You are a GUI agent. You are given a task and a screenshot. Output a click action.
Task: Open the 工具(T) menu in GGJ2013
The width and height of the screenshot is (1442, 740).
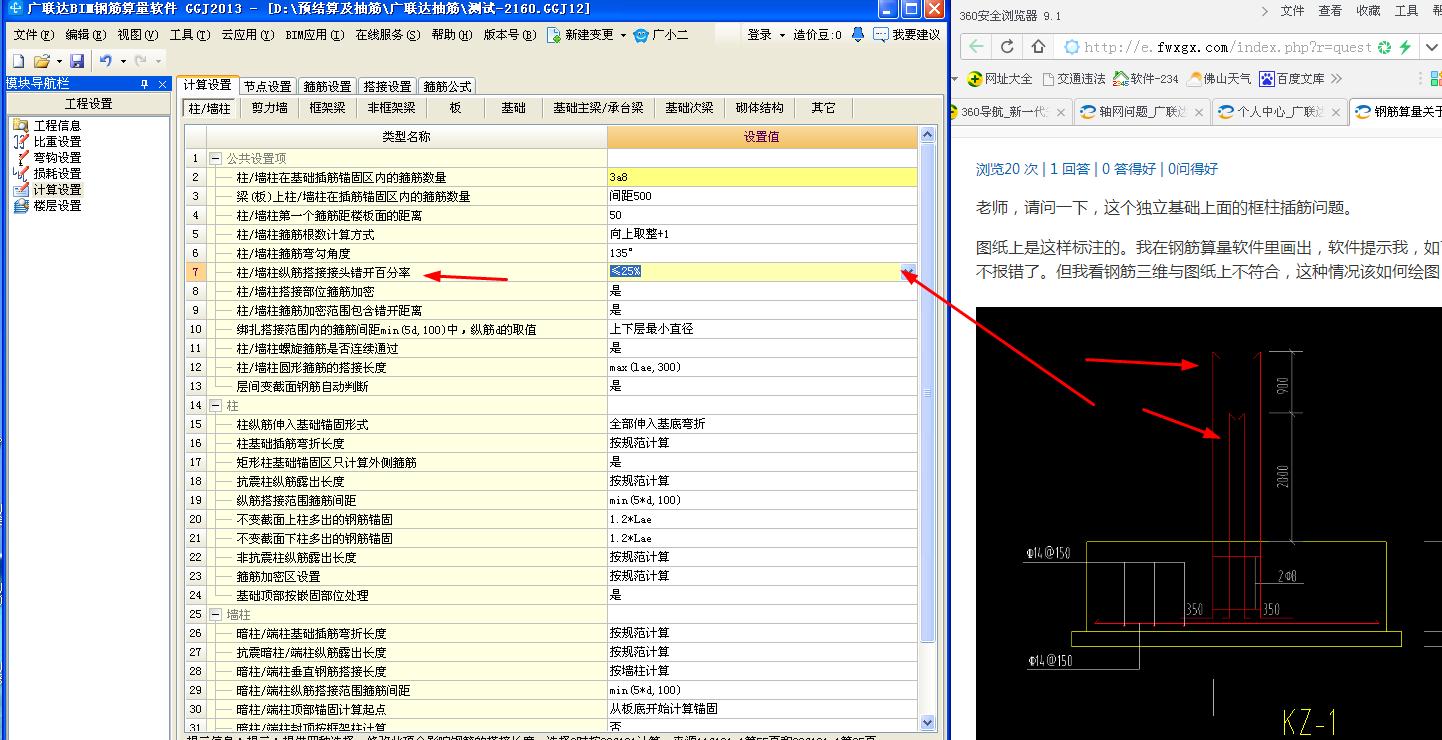pos(189,35)
